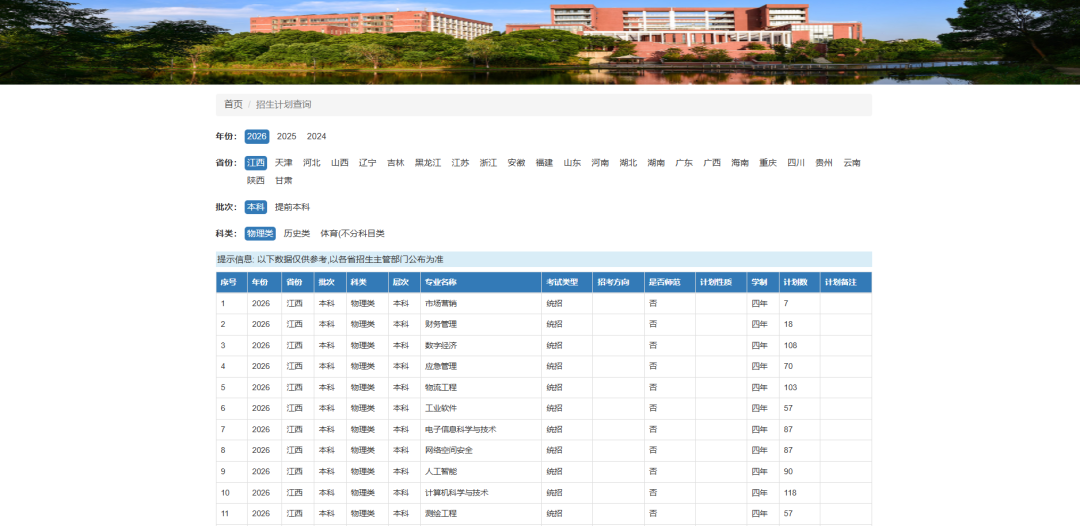Image resolution: width=1080 pixels, height=526 pixels.
Task: Choose 福建 in the province list
Action: click(x=544, y=163)
